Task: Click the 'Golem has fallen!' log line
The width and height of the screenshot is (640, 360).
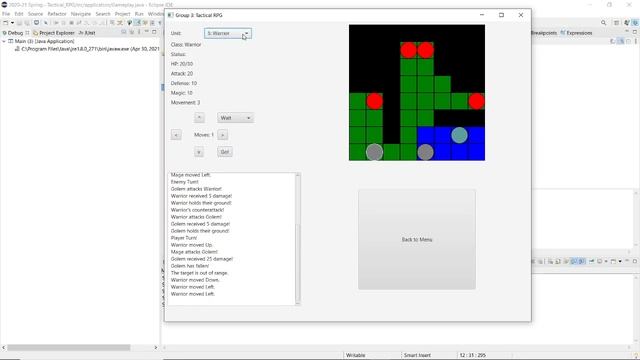Action: click(x=190, y=266)
